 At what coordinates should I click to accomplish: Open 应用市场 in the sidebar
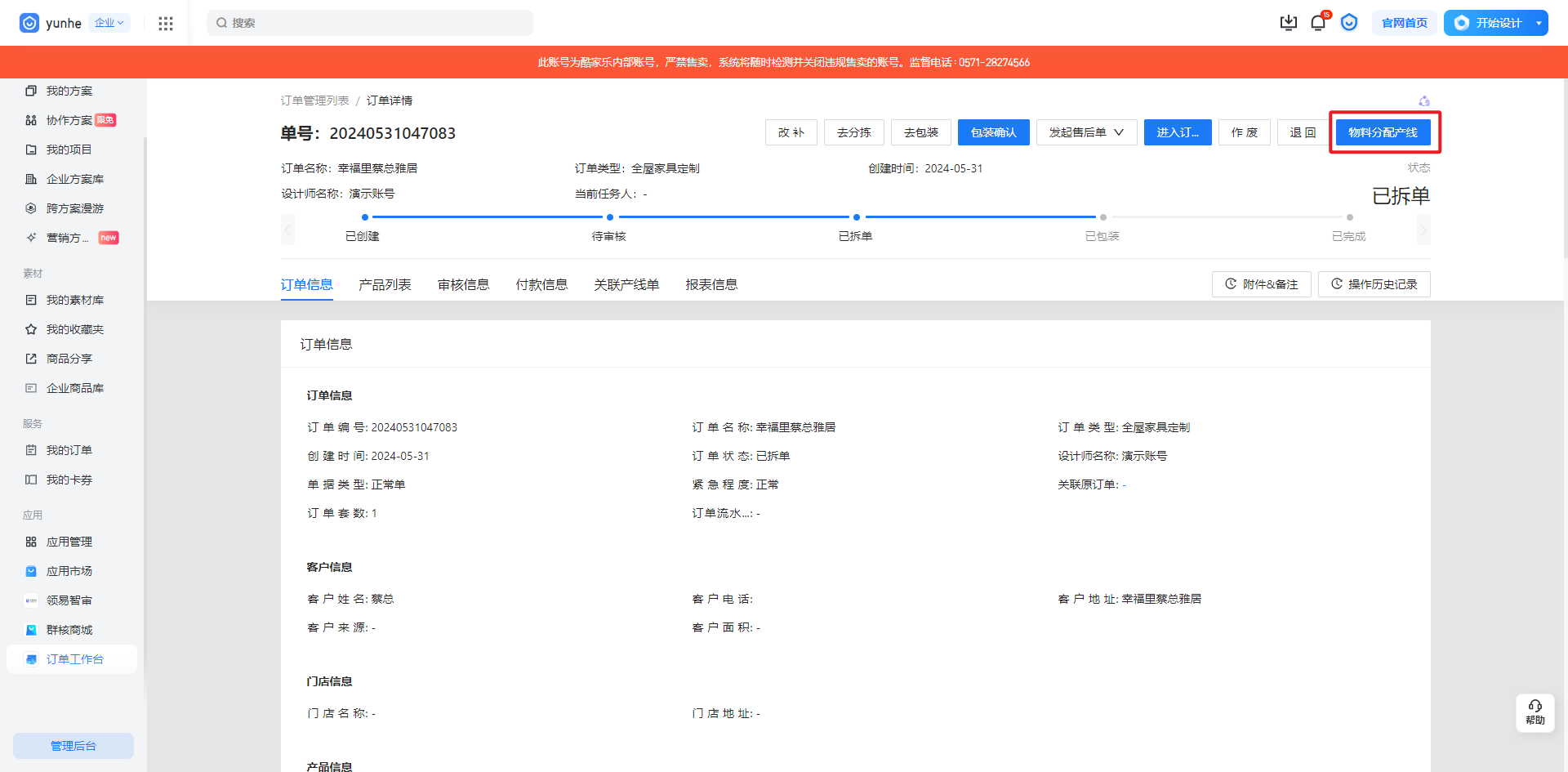coord(69,571)
